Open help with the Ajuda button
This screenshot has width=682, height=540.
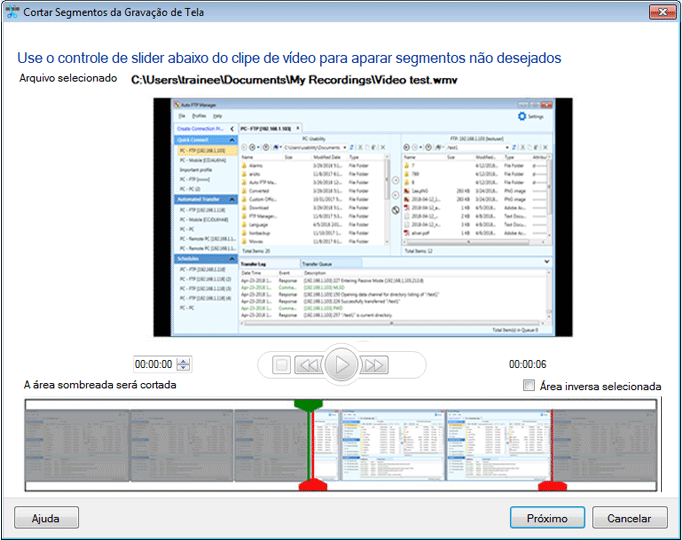[x=46, y=518]
